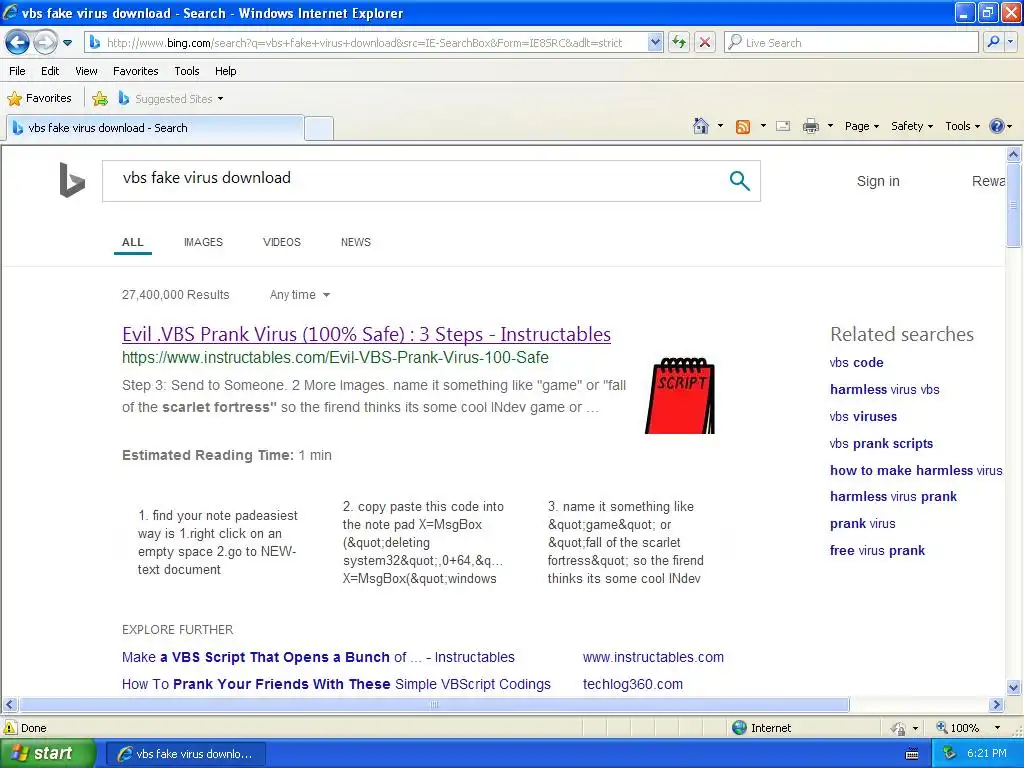Select related search 'harmless virus prank'
The height and width of the screenshot is (768, 1024).
pos(893,497)
